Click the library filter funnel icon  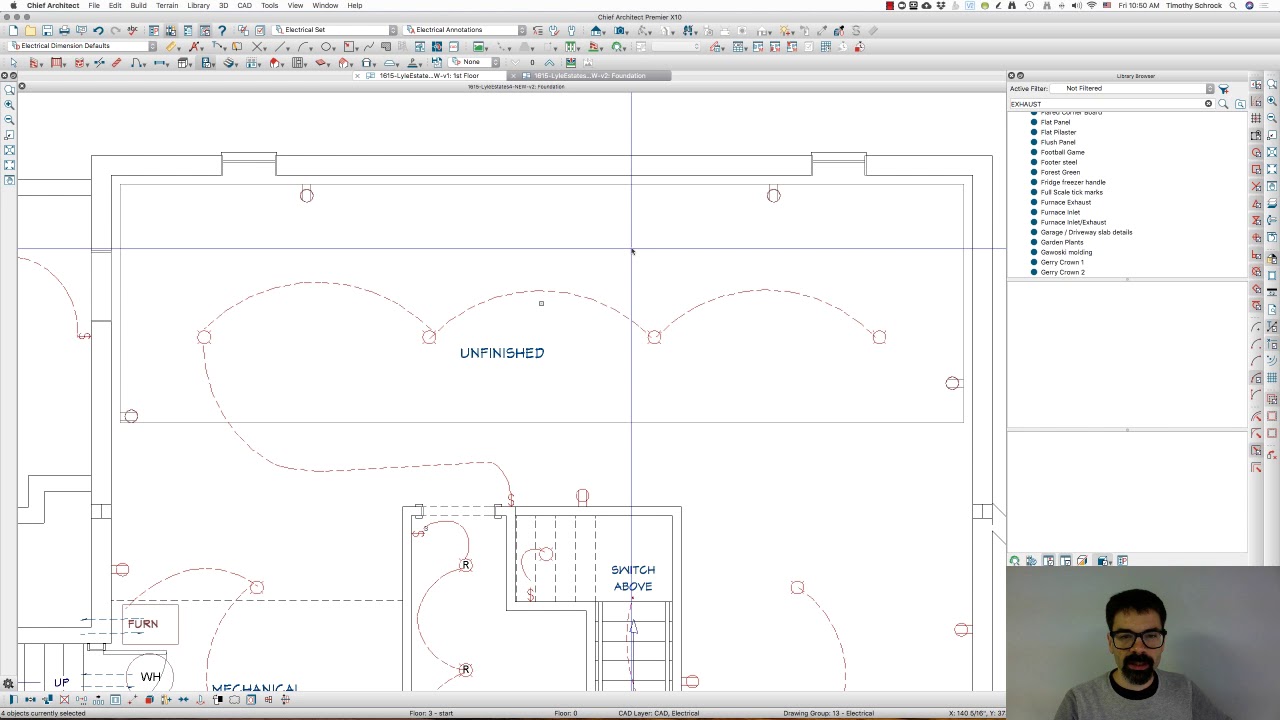(x=1223, y=89)
